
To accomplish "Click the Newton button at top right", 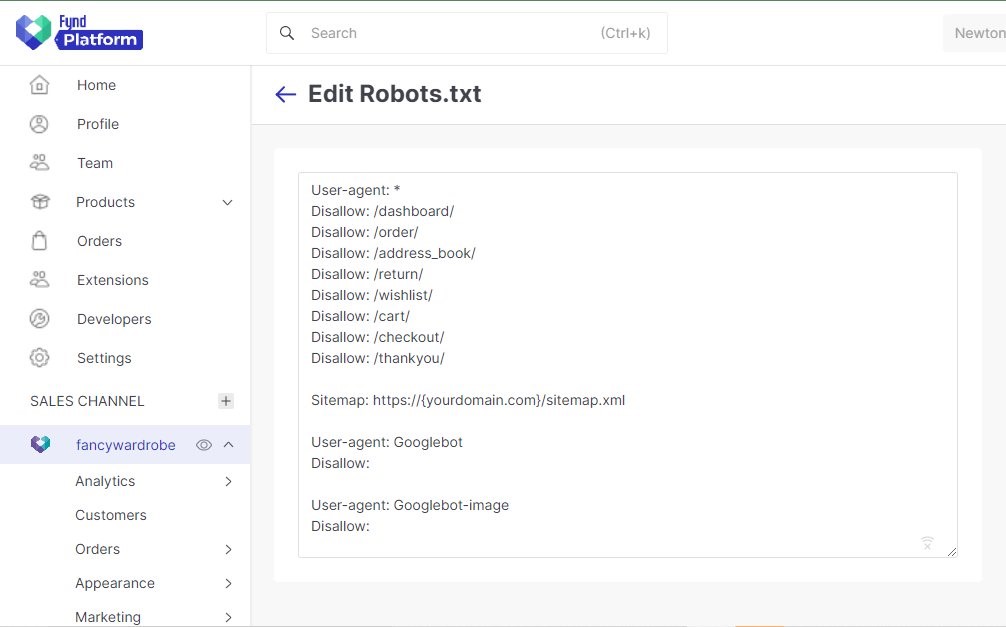I will coord(978,33).
